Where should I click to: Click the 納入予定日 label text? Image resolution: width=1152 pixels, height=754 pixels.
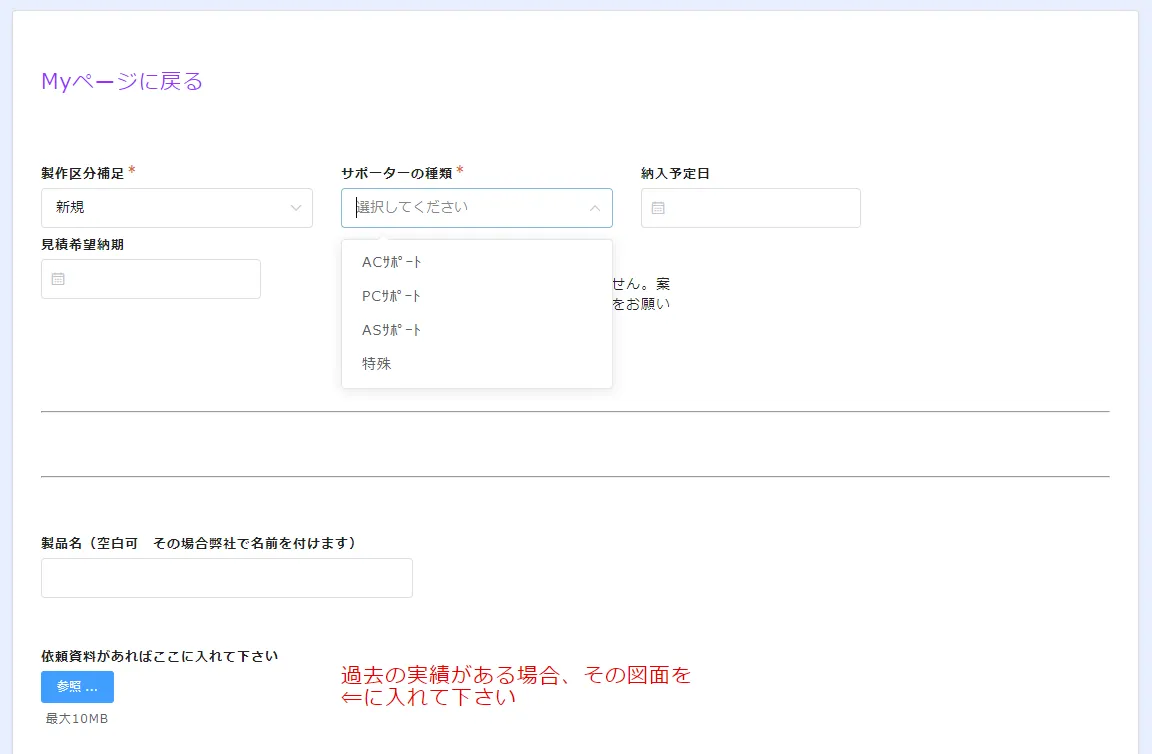676,173
